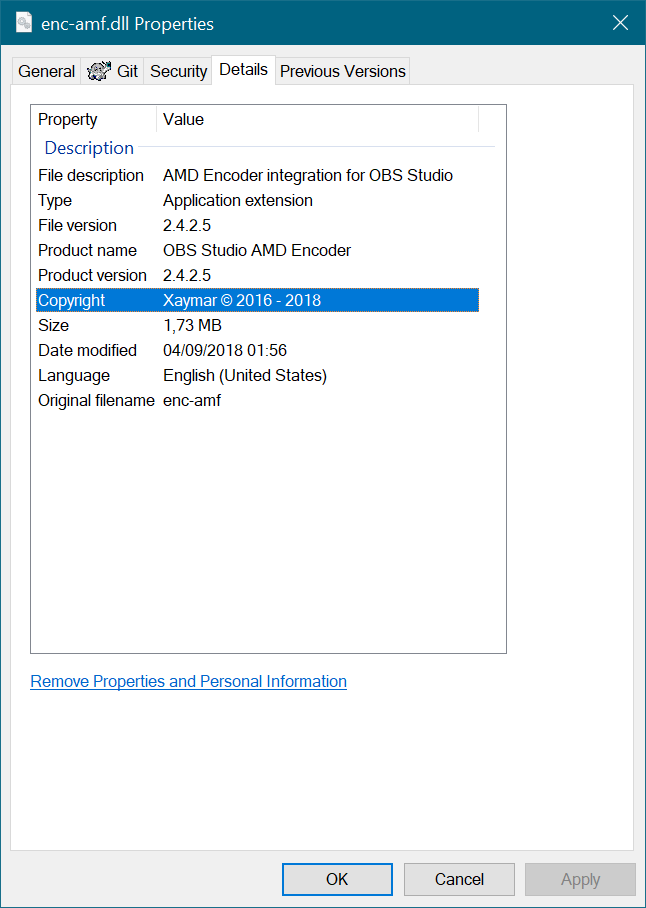Click the Cancel button
Viewport: 646px width, 908px height.
point(459,879)
